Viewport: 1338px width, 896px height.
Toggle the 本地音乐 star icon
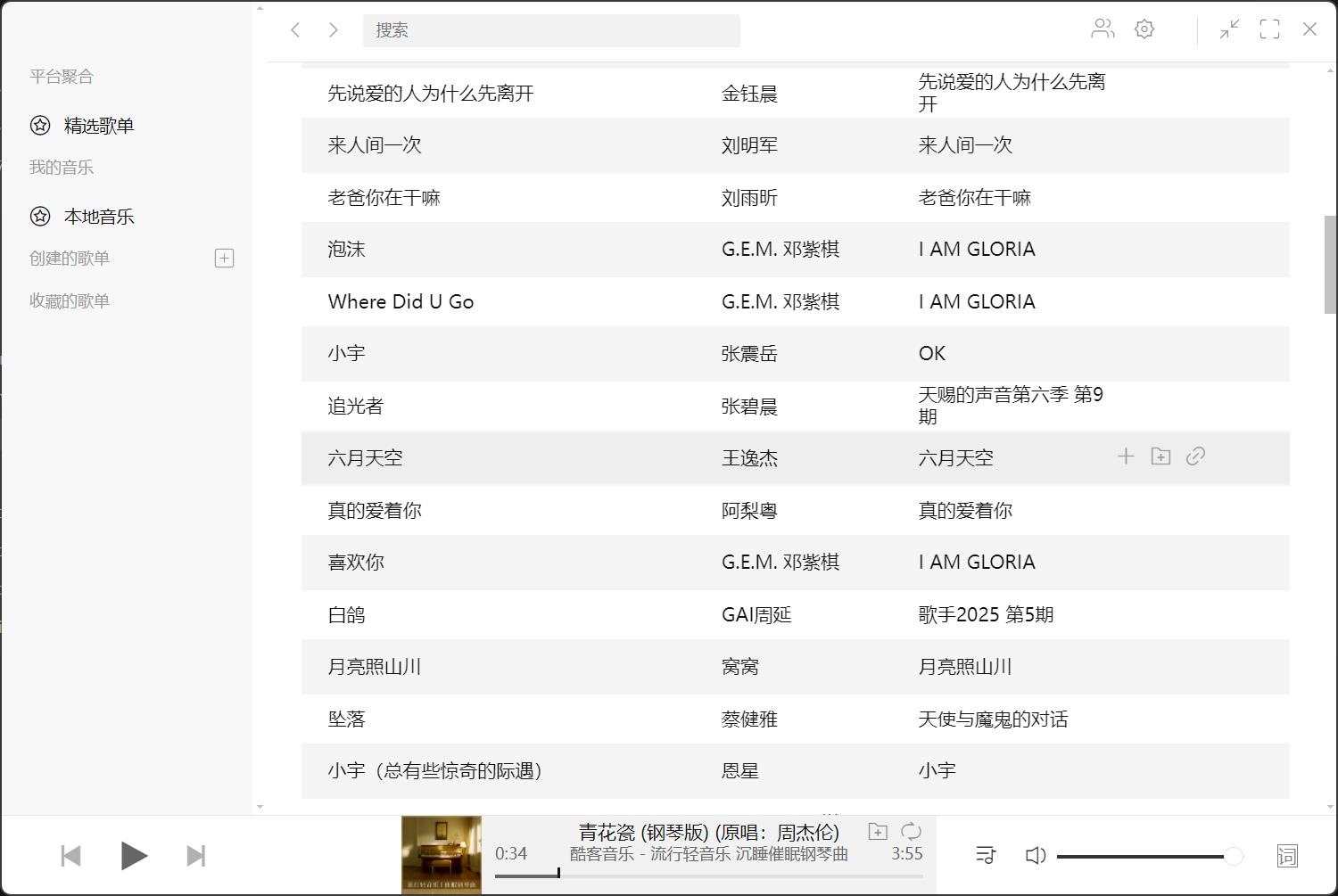pos(39,215)
